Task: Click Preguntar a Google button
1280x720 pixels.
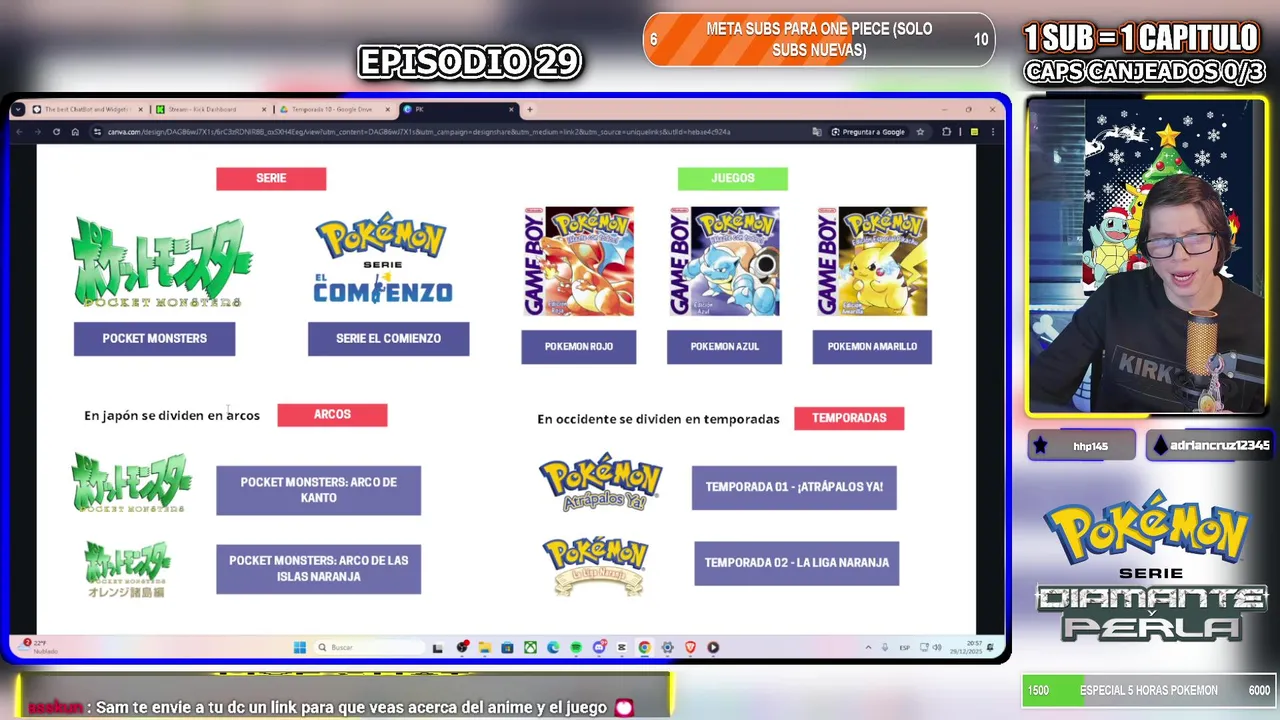Action: tap(868, 132)
